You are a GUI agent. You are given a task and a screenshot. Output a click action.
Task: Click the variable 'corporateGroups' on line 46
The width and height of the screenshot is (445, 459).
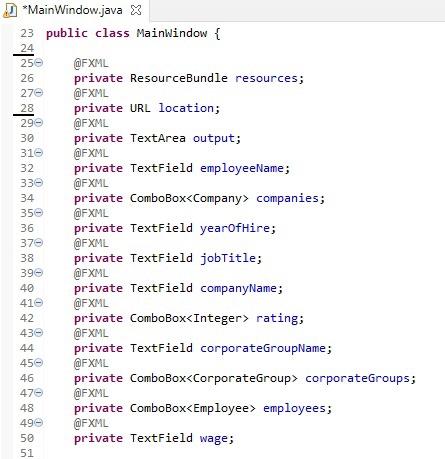357,378
